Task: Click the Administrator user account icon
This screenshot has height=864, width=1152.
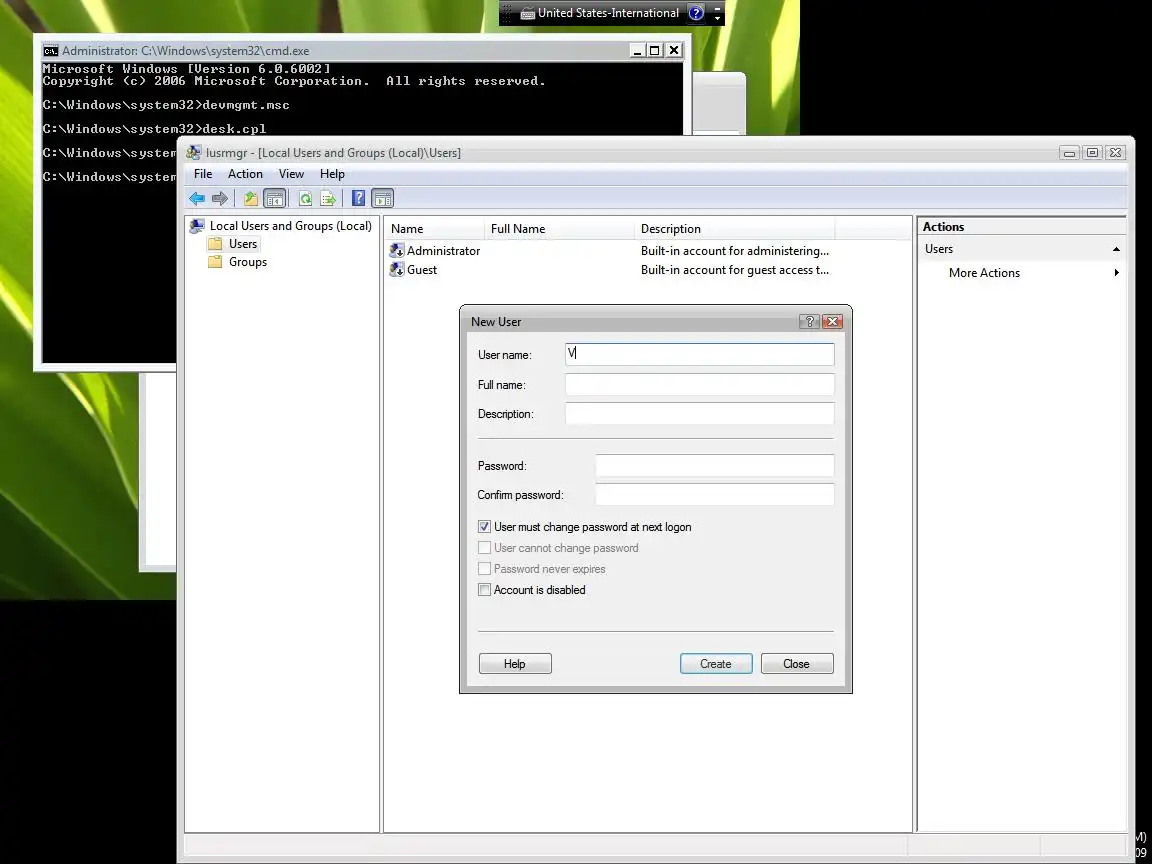Action: coord(397,251)
